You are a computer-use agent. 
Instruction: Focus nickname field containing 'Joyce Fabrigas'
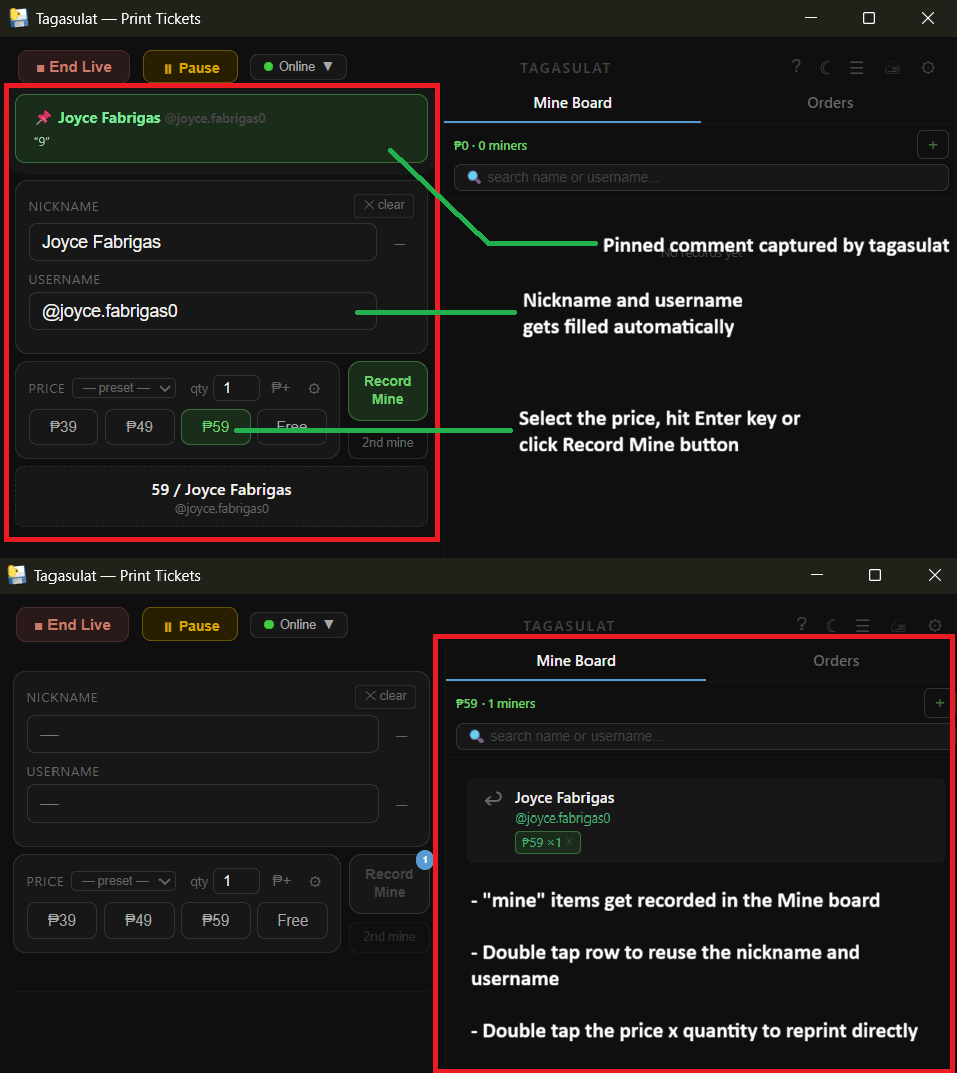pyautogui.click(x=203, y=242)
